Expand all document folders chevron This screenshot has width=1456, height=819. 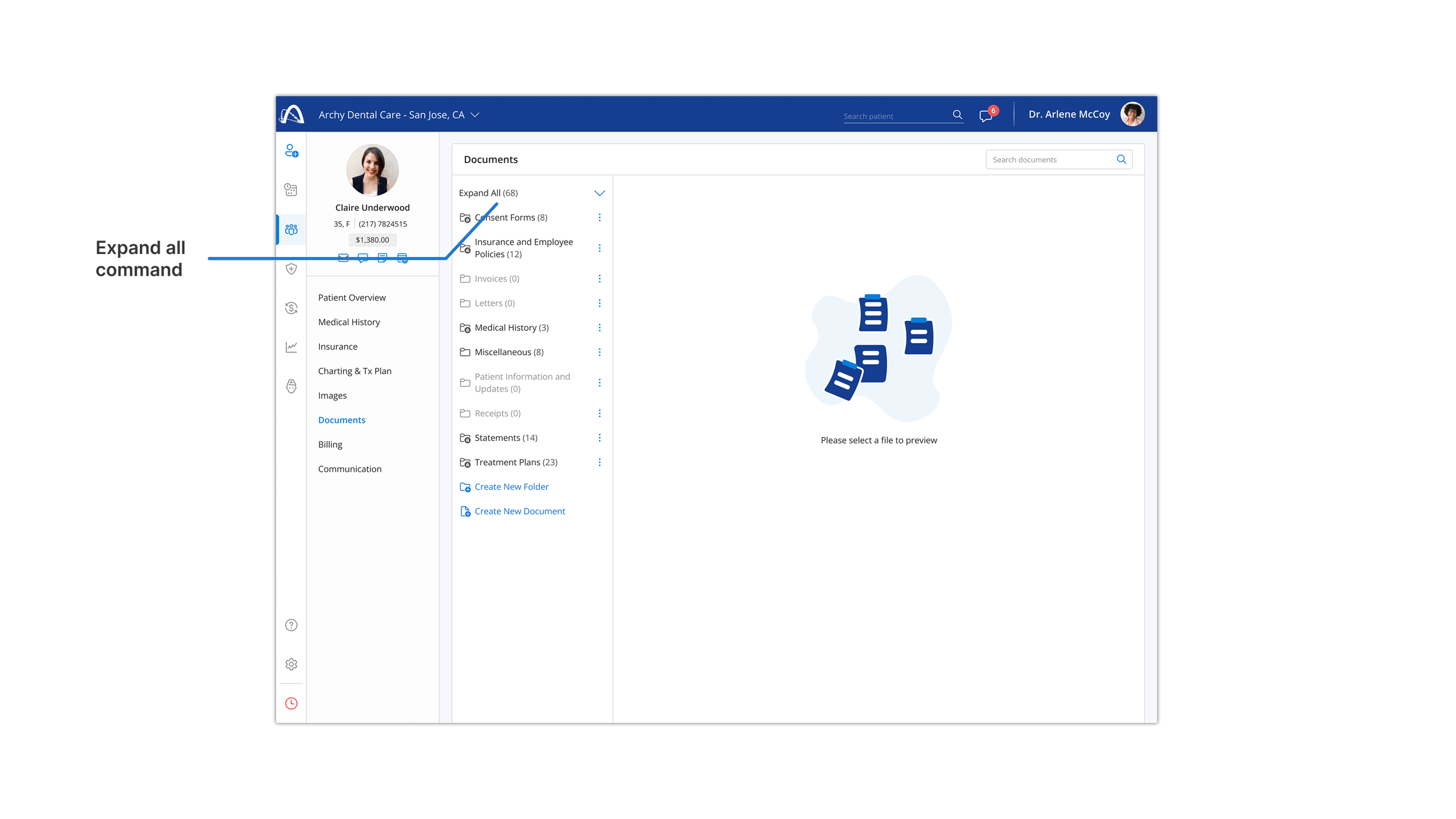(599, 193)
